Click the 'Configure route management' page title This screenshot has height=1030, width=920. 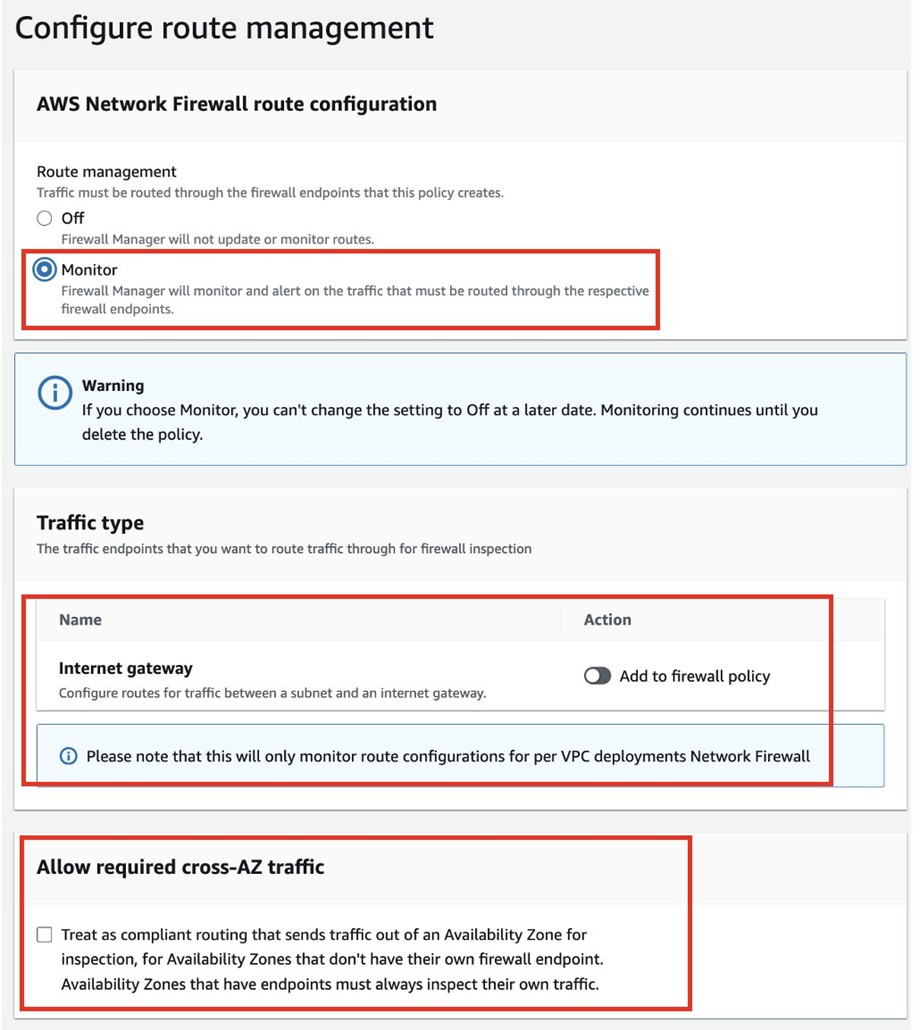tap(224, 28)
